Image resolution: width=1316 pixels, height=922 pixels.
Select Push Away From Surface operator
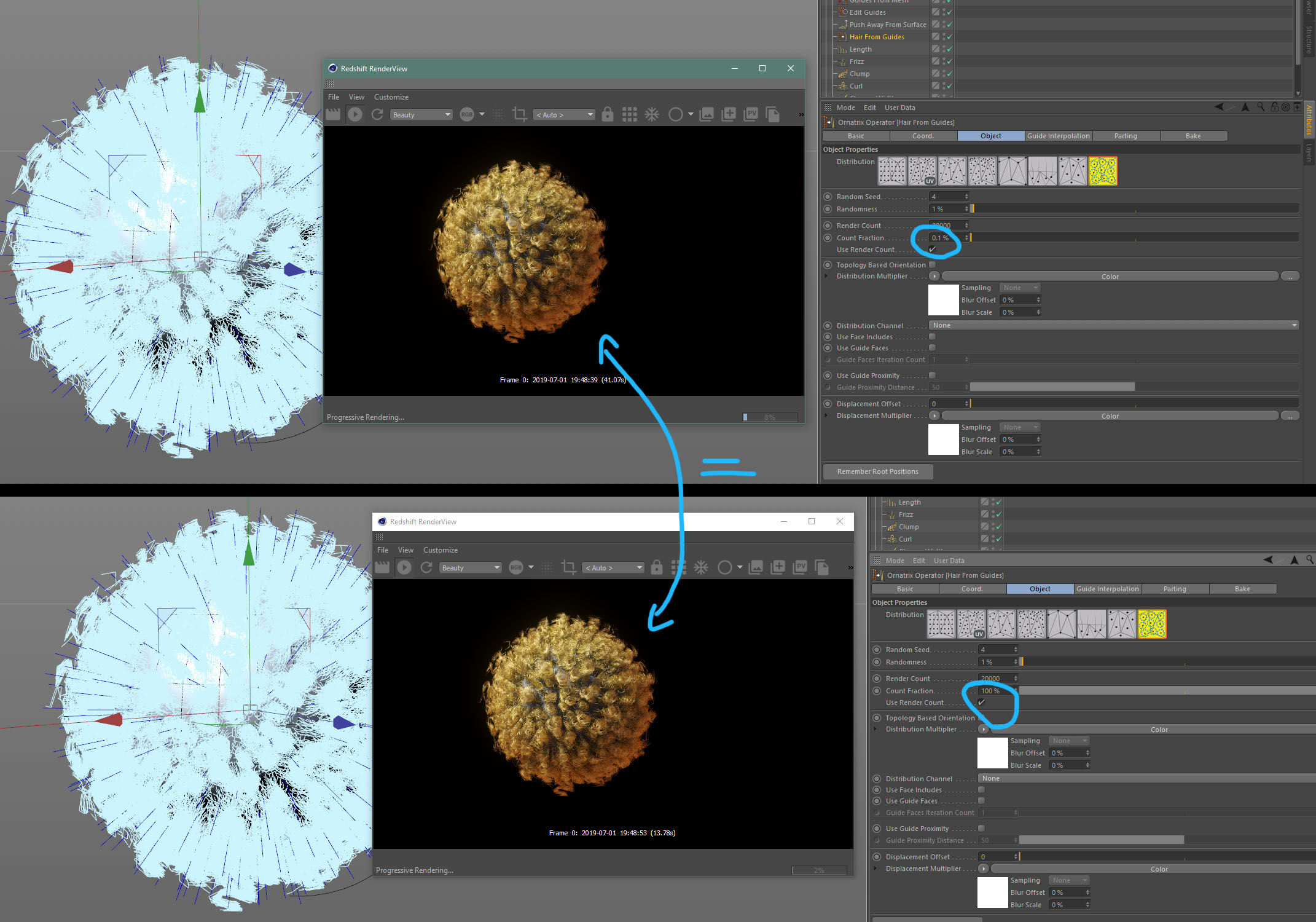pyautogui.click(x=887, y=25)
